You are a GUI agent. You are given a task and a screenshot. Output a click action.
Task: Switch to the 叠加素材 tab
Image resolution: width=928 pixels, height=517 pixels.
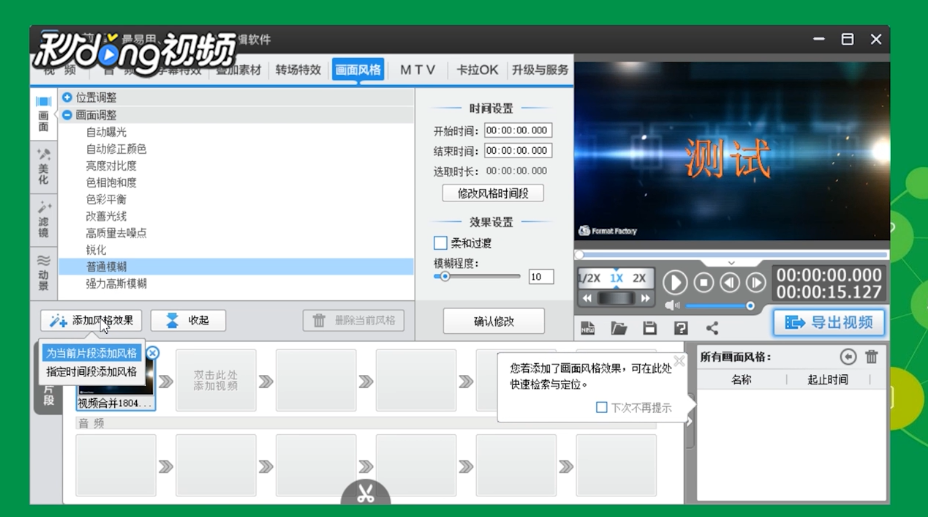tap(239, 70)
